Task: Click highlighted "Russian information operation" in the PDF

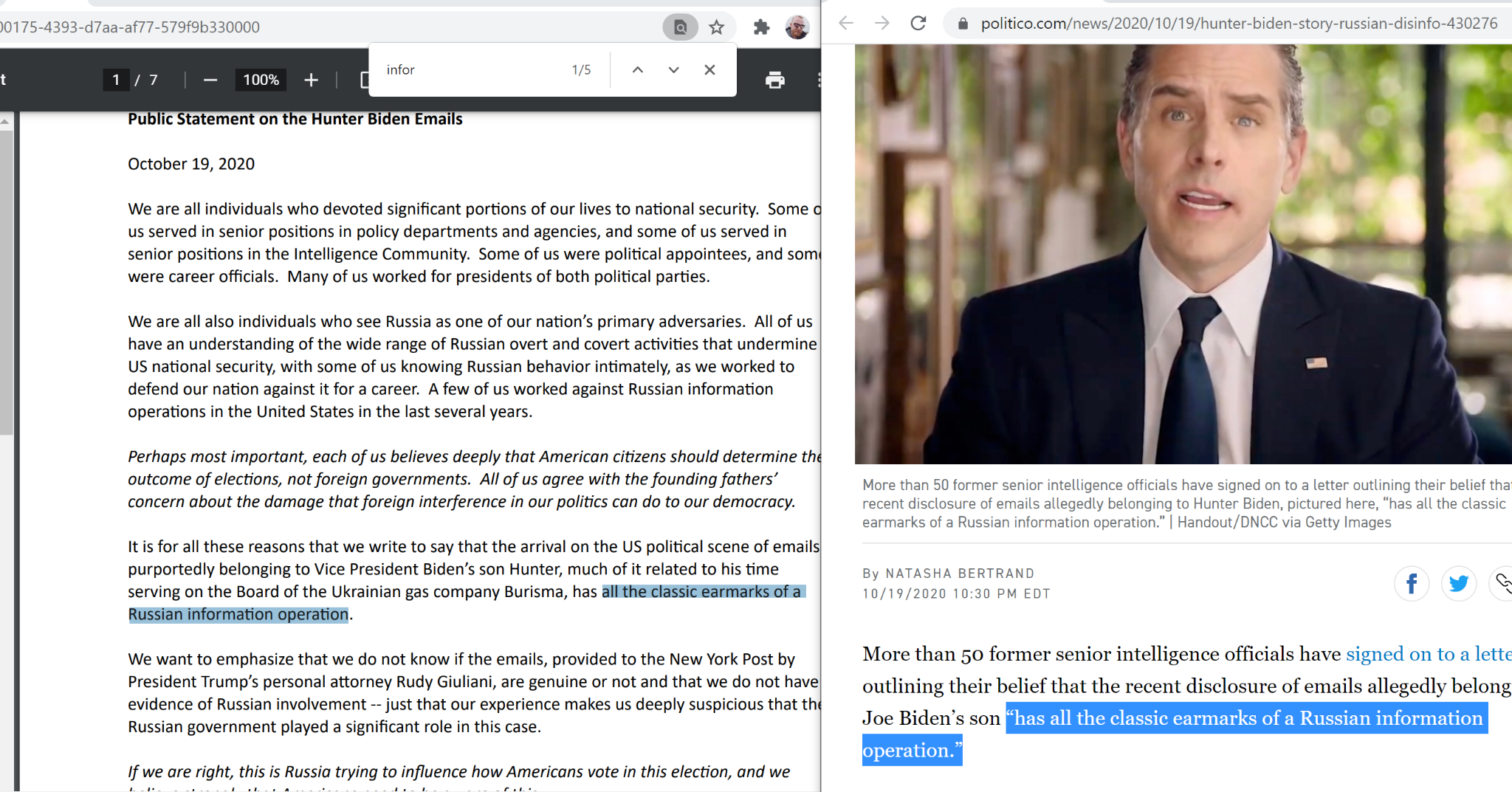Action: point(238,614)
